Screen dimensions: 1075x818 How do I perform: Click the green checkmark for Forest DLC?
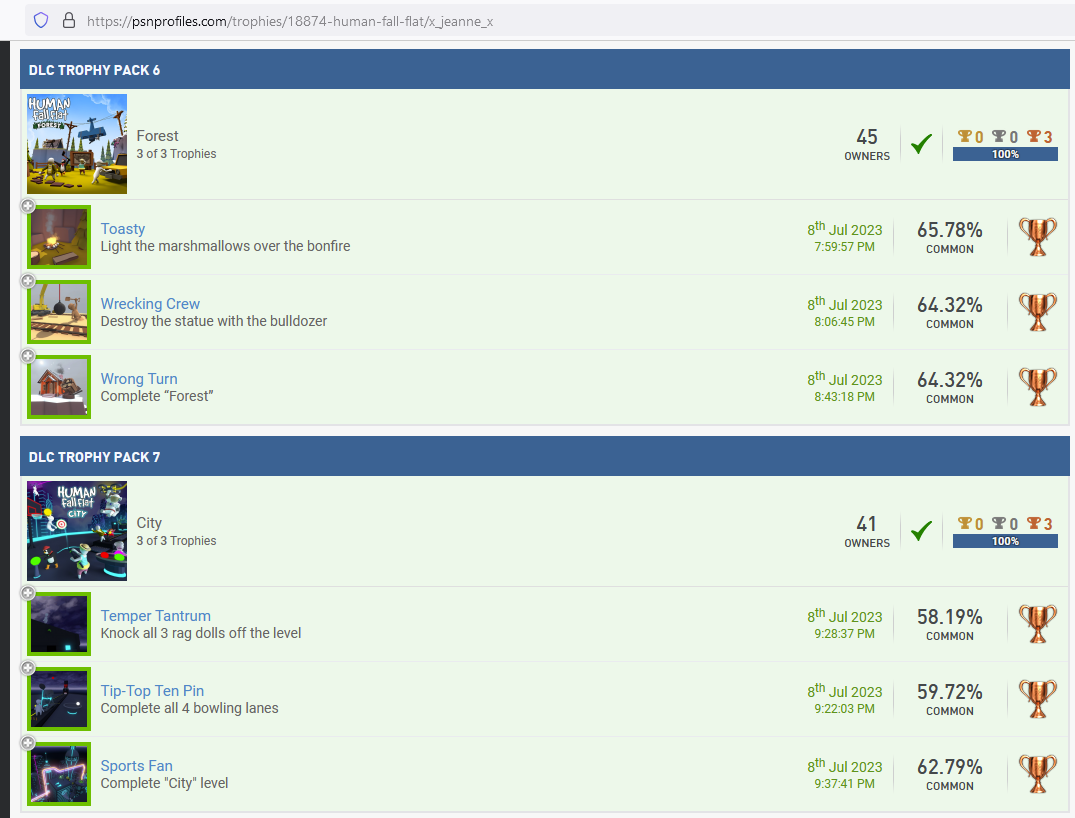coord(921,144)
